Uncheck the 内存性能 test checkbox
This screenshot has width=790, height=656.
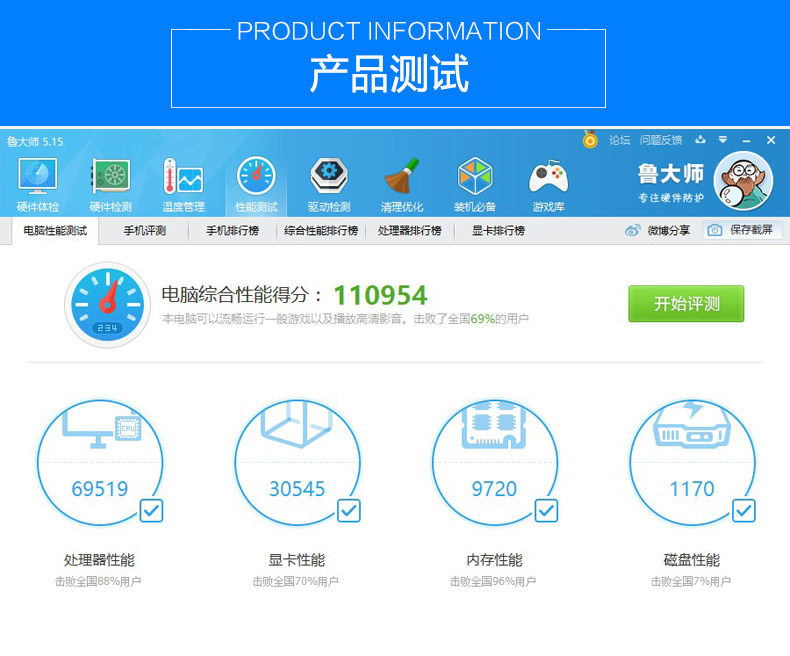point(546,510)
